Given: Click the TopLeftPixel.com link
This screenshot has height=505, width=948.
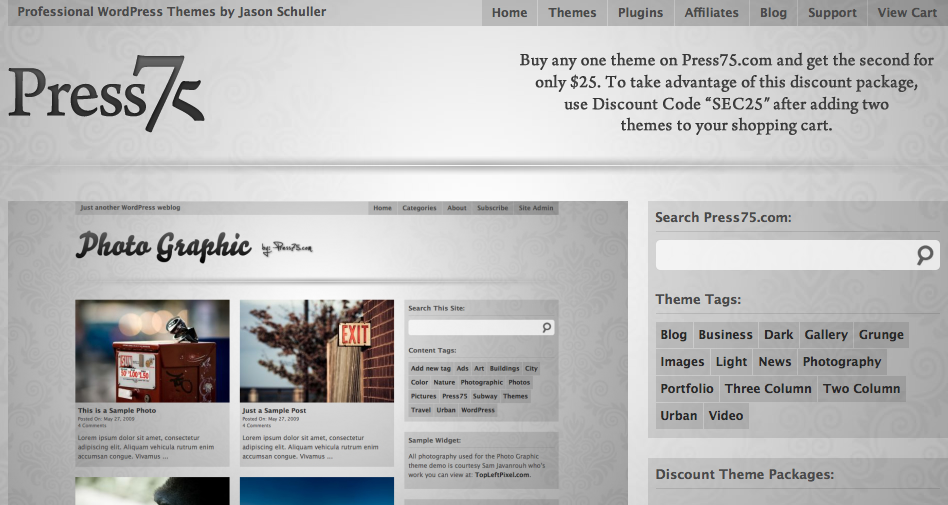Looking at the screenshot, I should tap(502, 475).
